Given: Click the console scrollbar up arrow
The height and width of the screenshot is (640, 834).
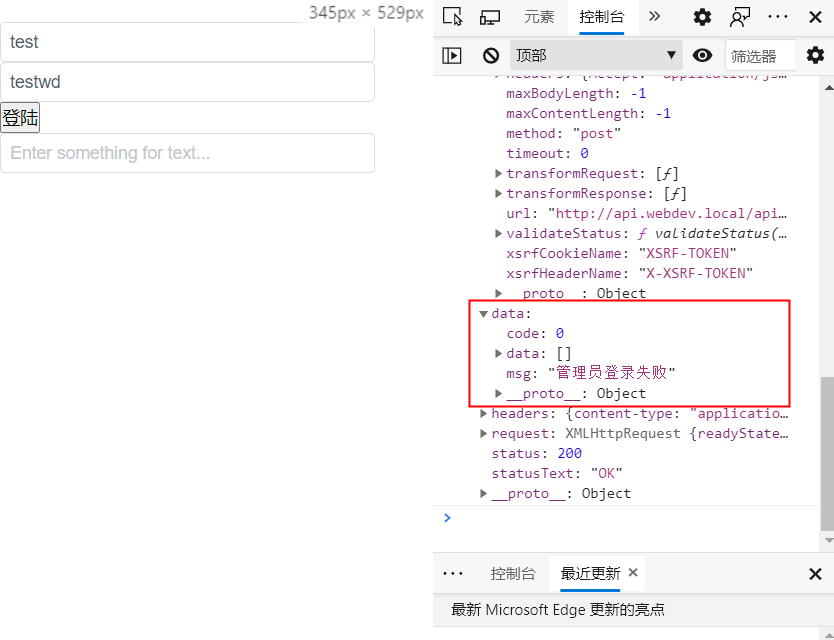Looking at the screenshot, I should coord(828,88).
